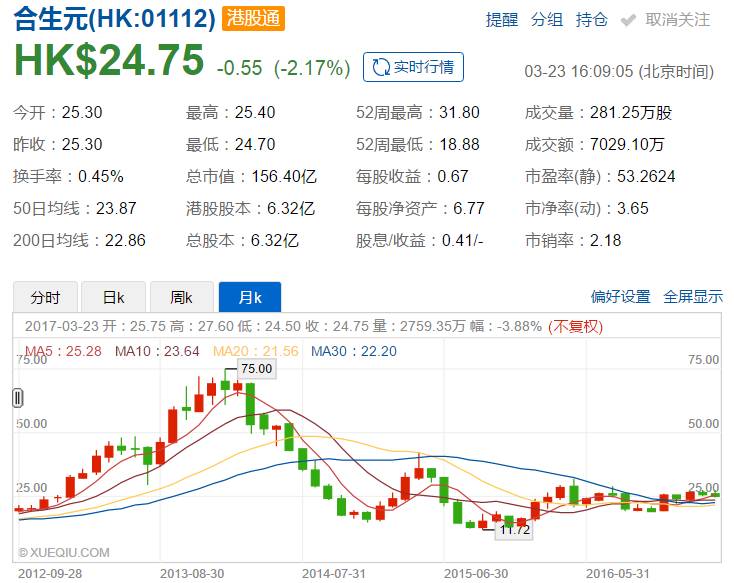Switch to the 周k weekly chart tab
Viewport: 734px width, 583px height.
[182, 297]
